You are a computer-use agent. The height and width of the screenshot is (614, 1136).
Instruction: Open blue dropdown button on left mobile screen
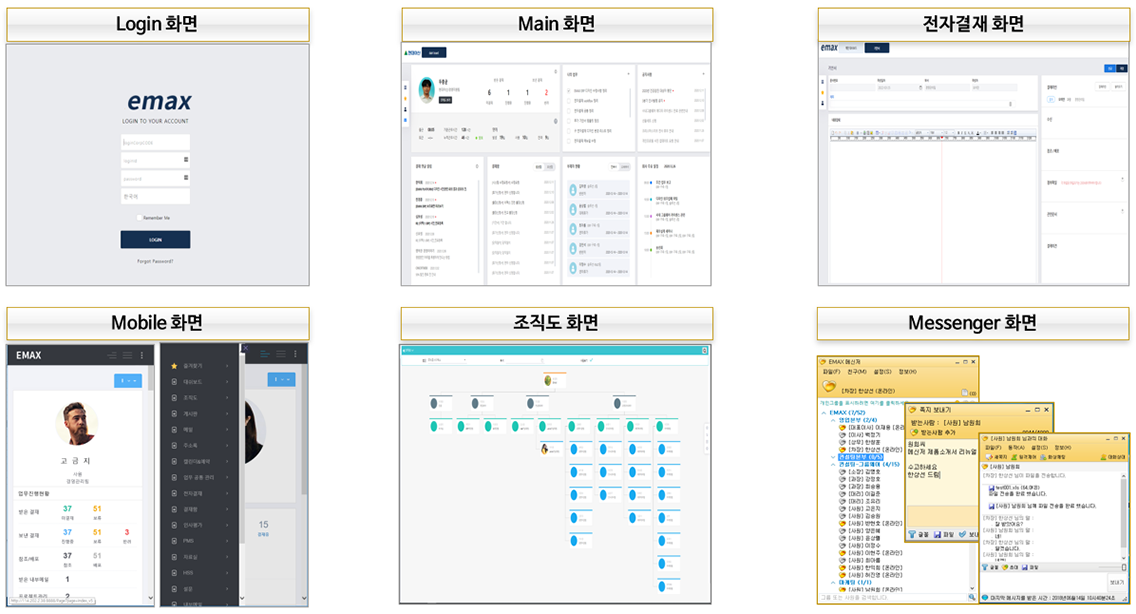coord(128,381)
